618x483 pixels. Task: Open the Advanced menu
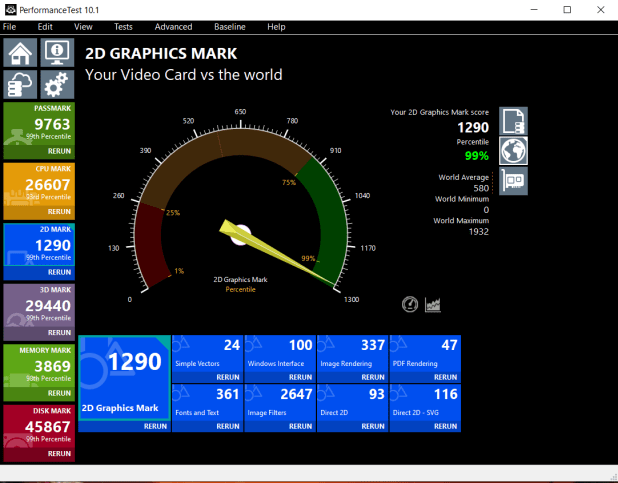[x=173, y=27]
